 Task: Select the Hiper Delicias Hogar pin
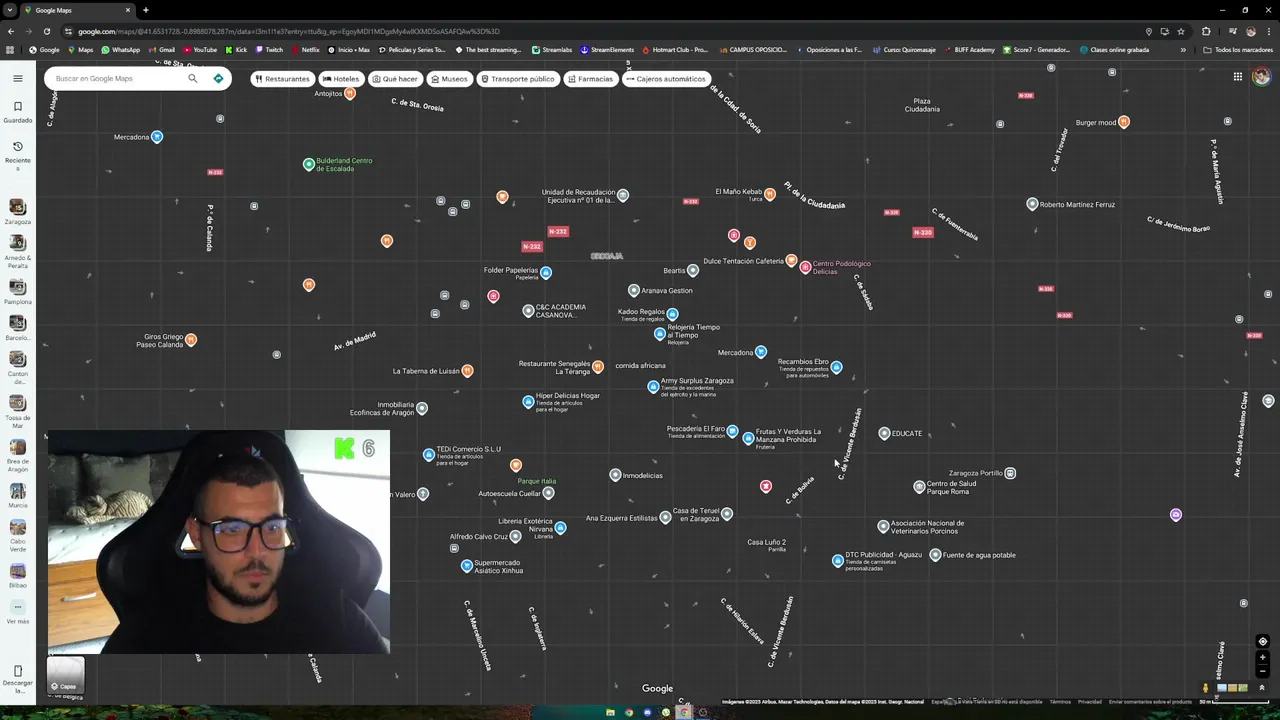528,402
